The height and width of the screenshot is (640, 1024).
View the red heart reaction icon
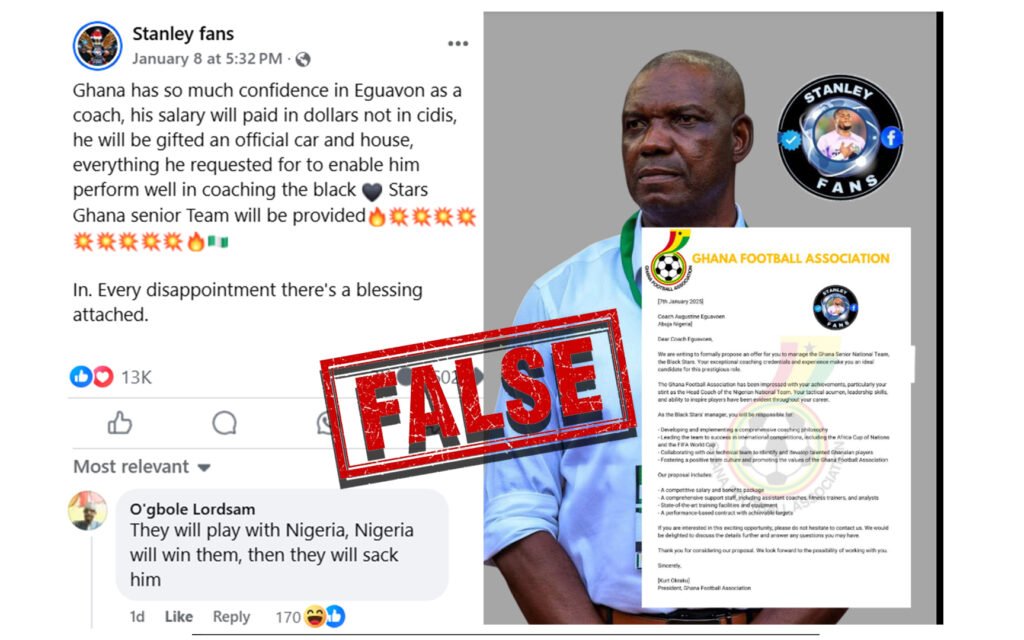point(103,376)
